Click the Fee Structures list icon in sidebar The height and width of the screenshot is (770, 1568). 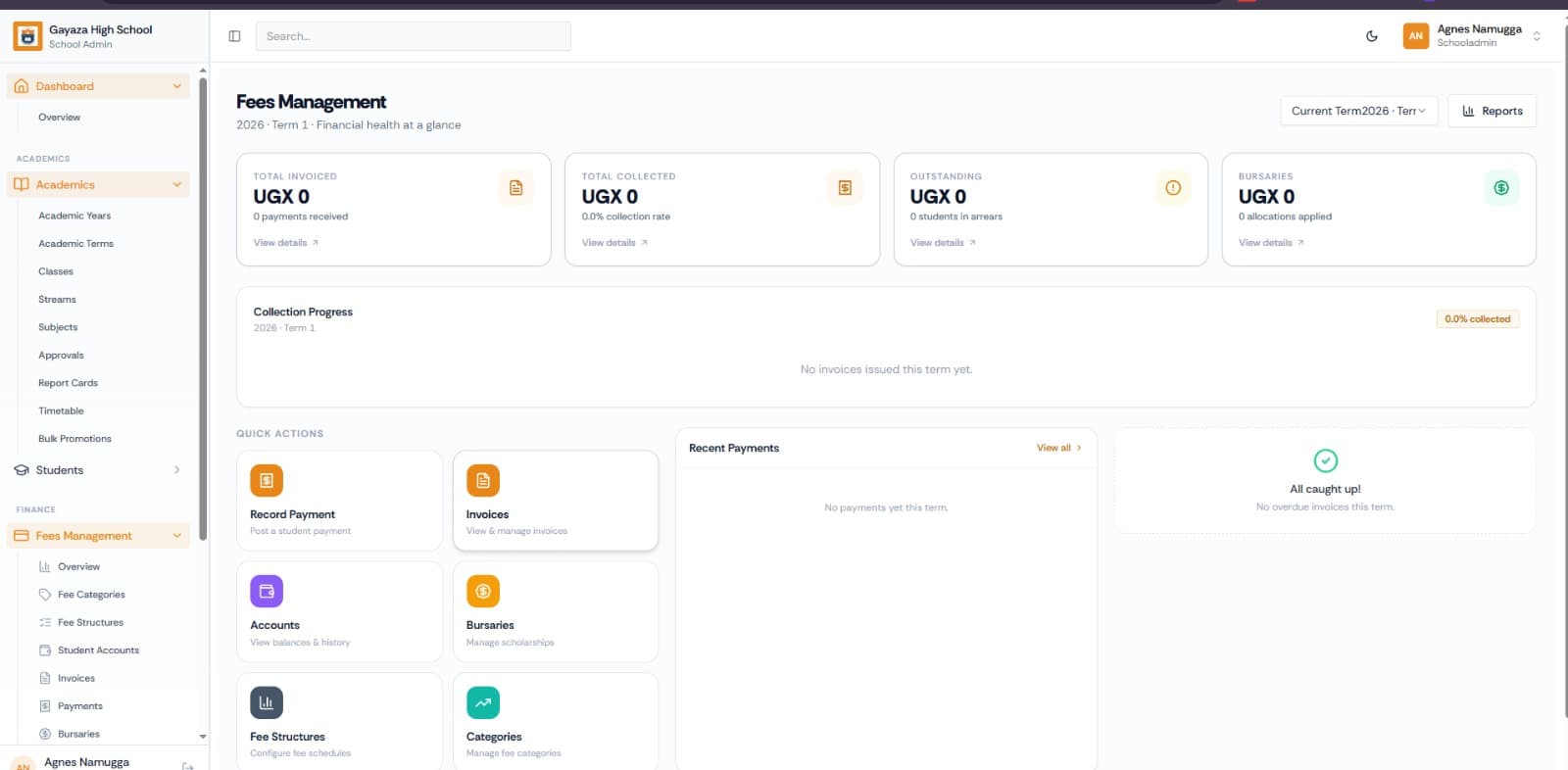click(x=45, y=622)
